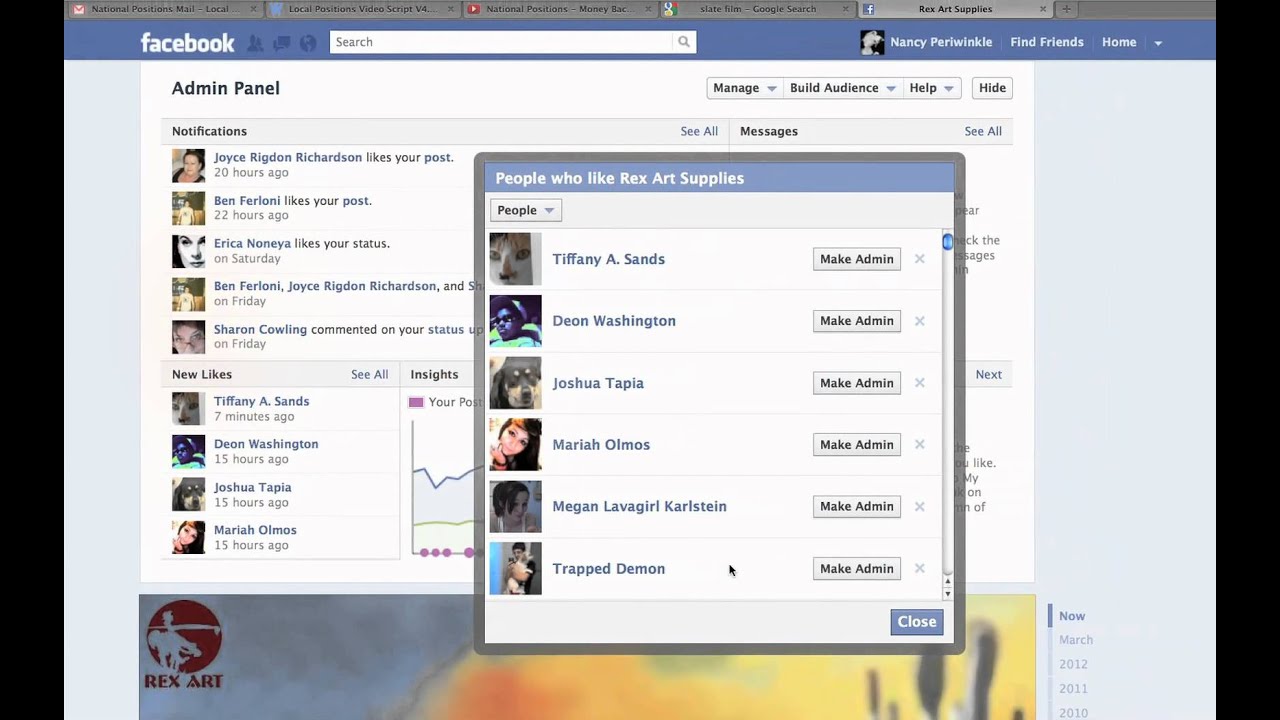
Task: Click the Facebook search input field
Action: [502, 42]
